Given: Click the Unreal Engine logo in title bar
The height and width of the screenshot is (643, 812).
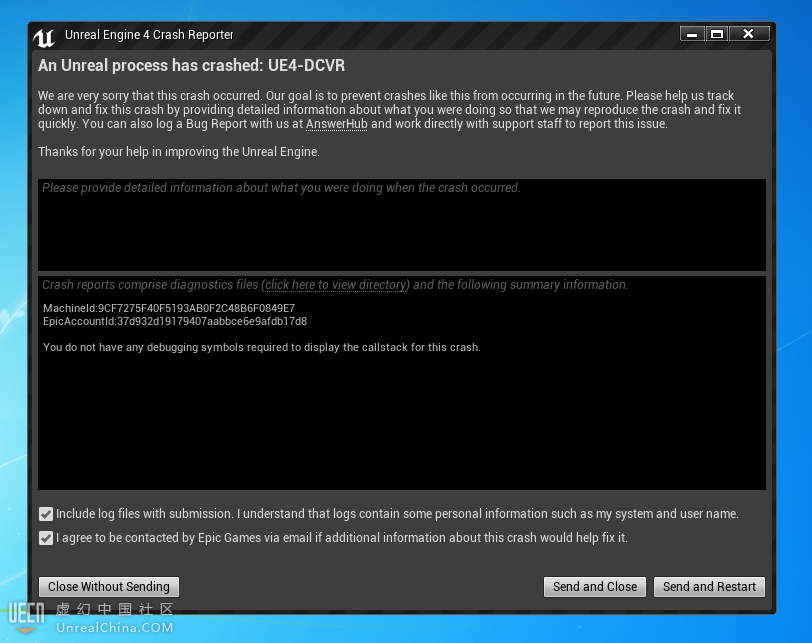Looking at the screenshot, I should tap(44, 37).
